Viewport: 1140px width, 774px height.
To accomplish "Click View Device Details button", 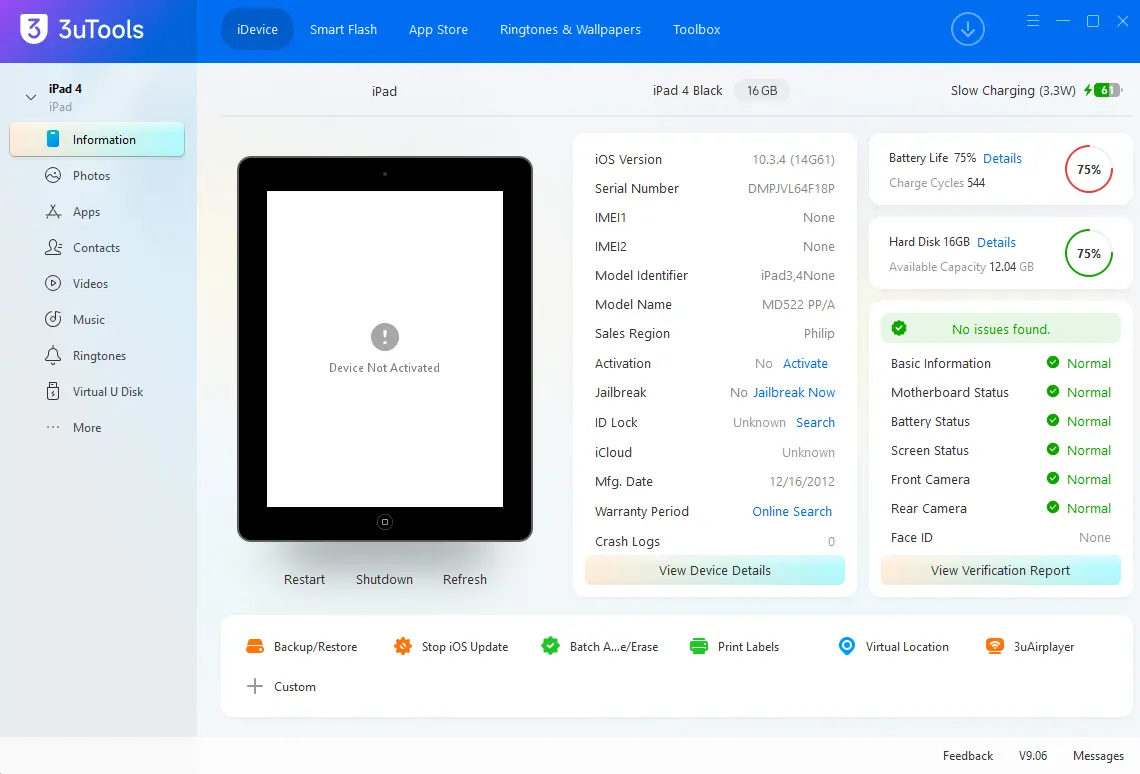I will tap(715, 570).
